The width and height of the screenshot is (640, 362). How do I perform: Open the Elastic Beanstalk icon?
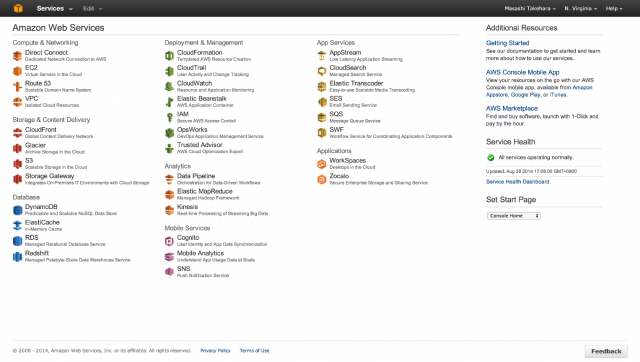click(169, 102)
